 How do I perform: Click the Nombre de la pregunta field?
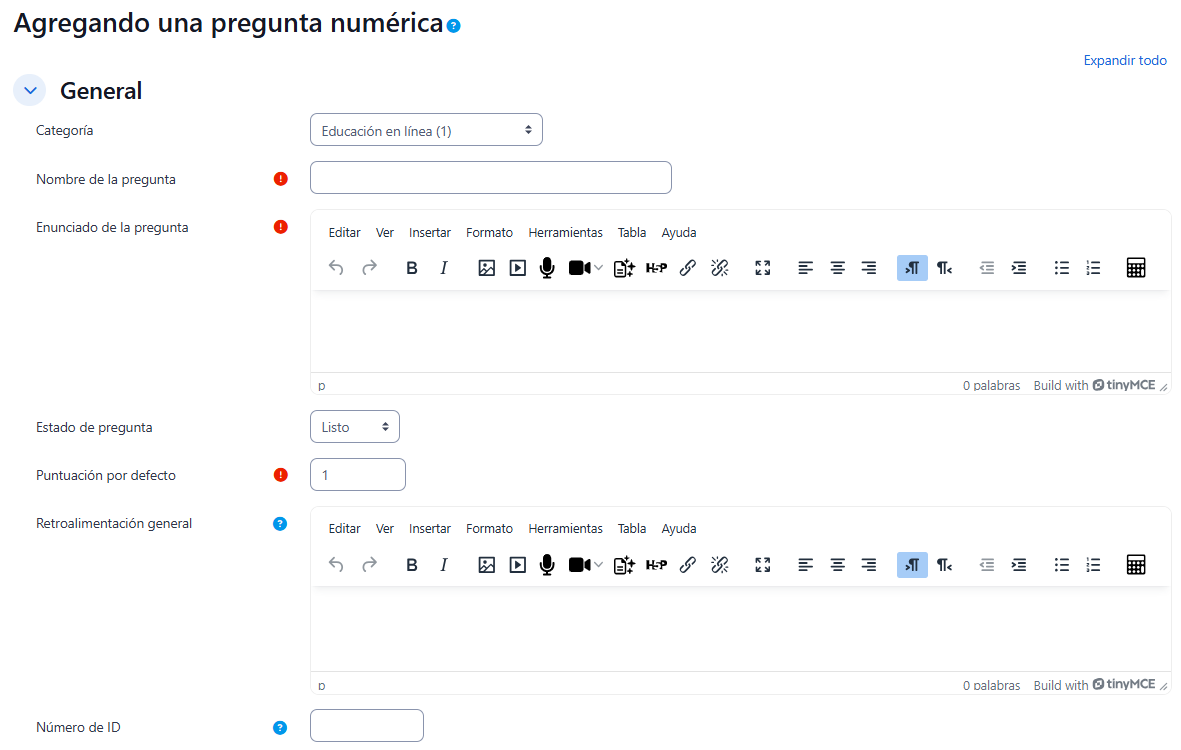point(491,178)
